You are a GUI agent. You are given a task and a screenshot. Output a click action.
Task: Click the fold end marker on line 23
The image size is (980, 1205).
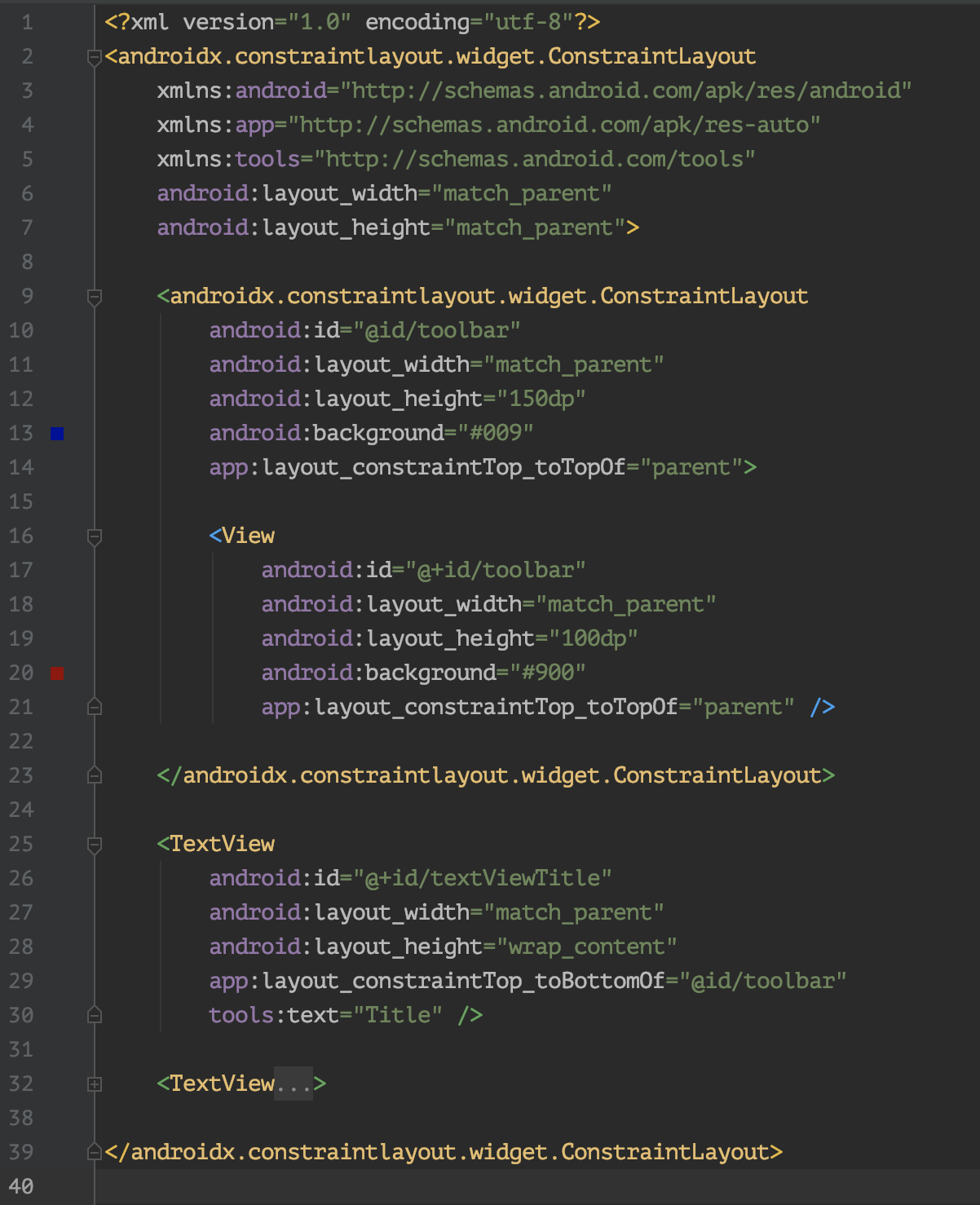pyautogui.click(x=95, y=775)
